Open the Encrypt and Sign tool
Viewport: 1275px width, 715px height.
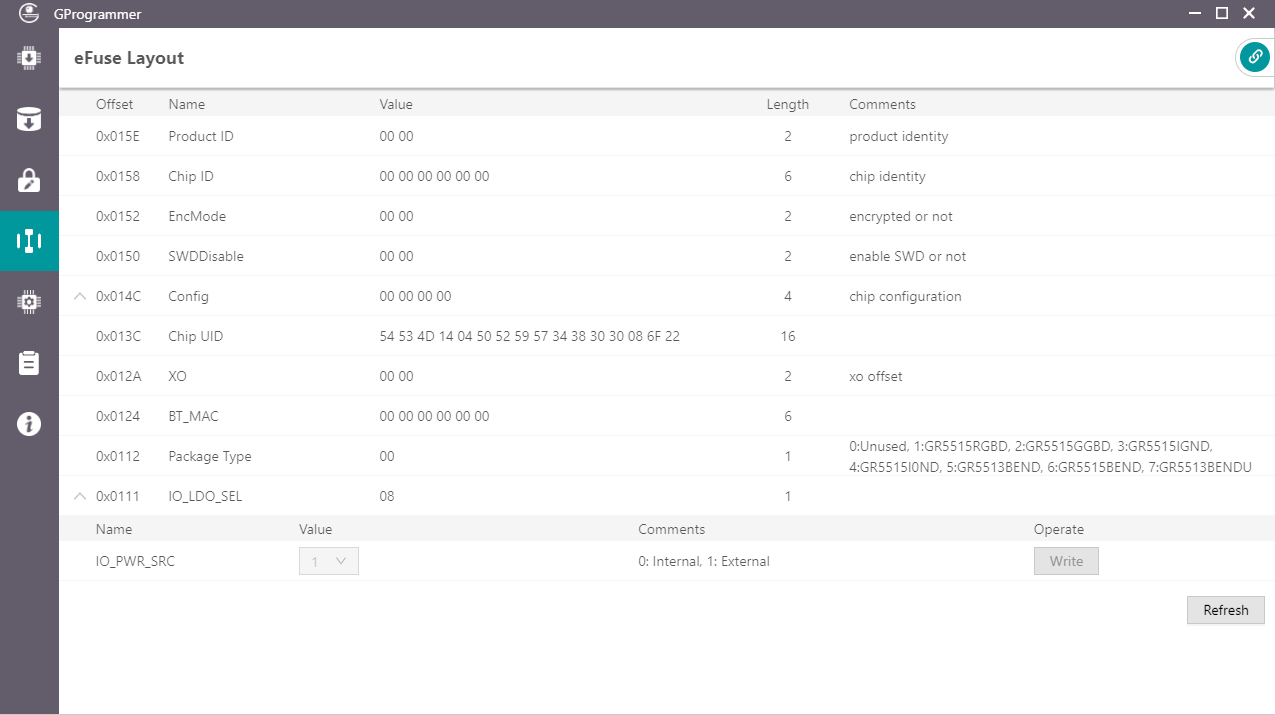click(29, 181)
